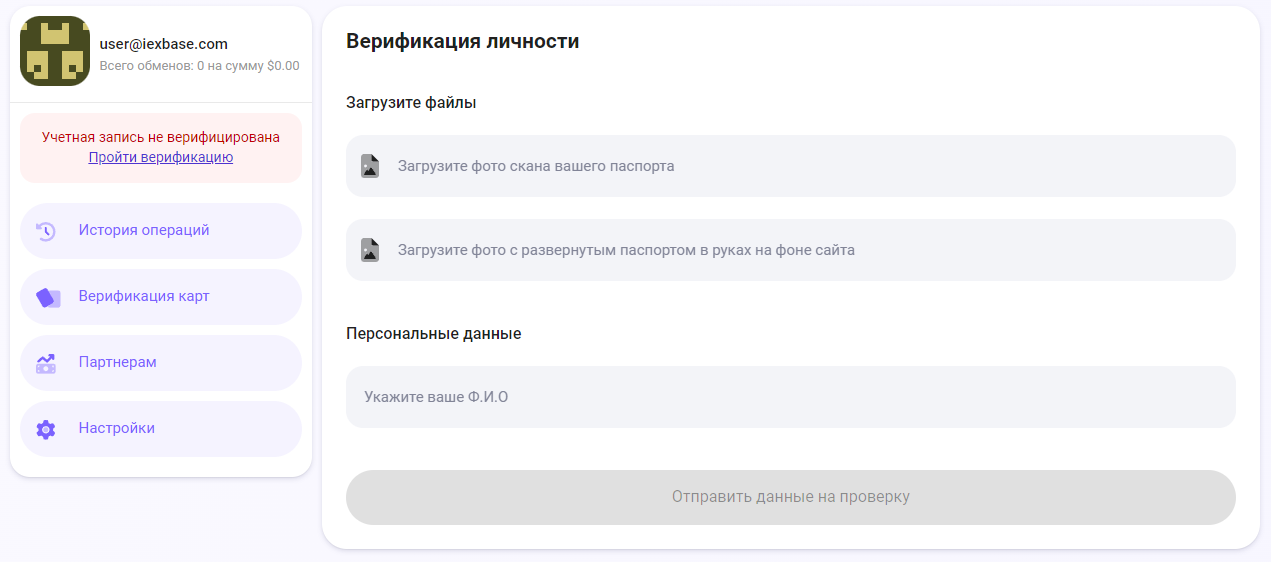
Task: Click the settings gear icon
Action: [x=46, y=429]
